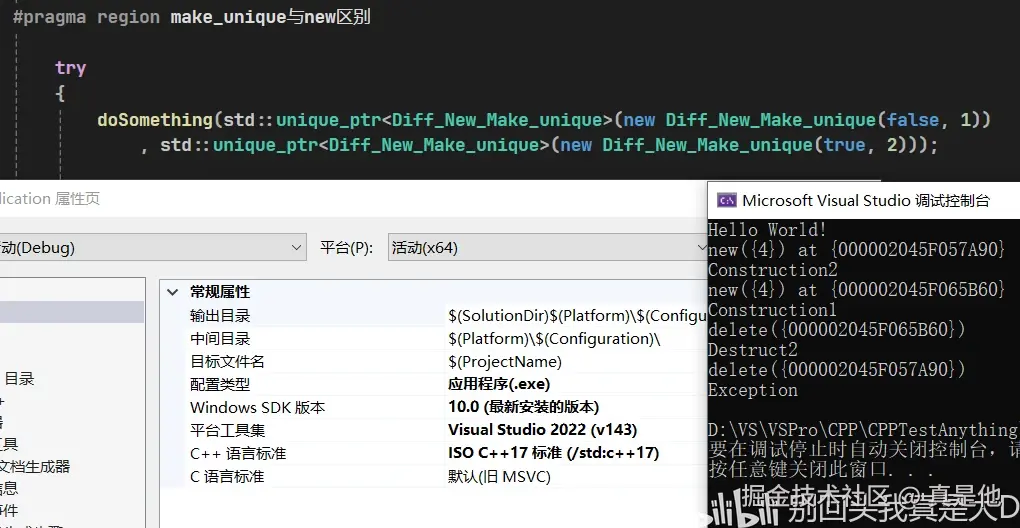Select the 输出目录 property row

coord(434,316)
